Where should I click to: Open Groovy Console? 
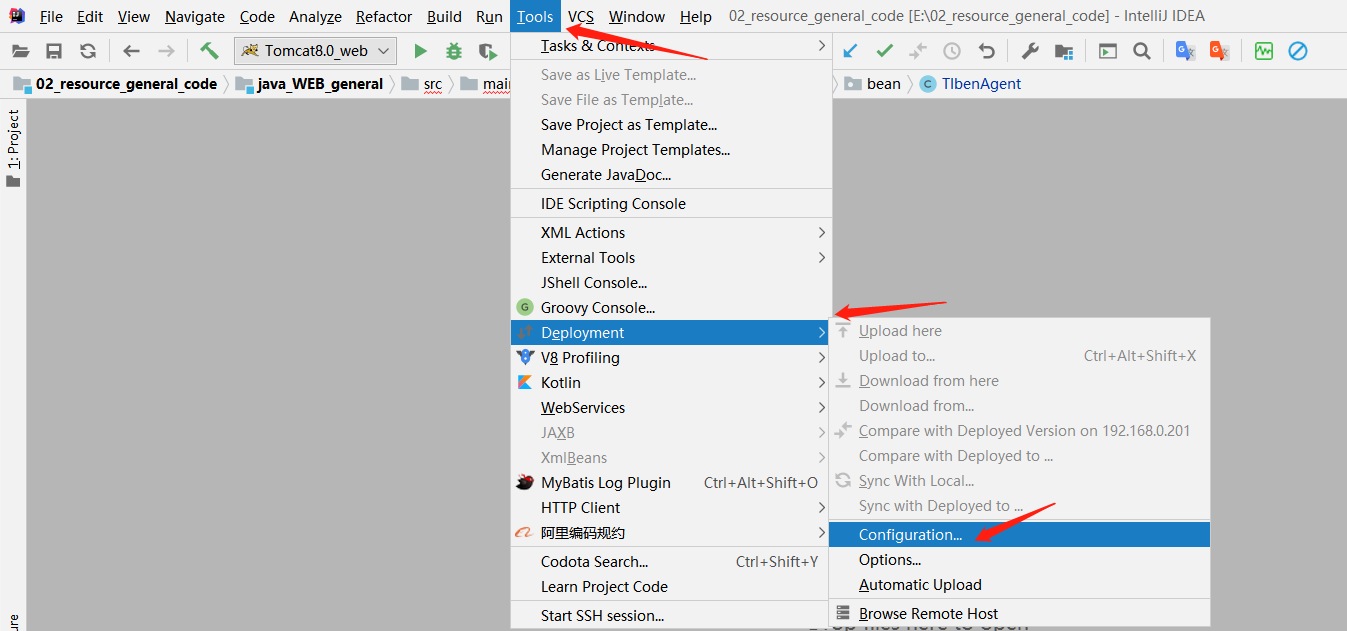pyautogui.click(x=671, y=308)
